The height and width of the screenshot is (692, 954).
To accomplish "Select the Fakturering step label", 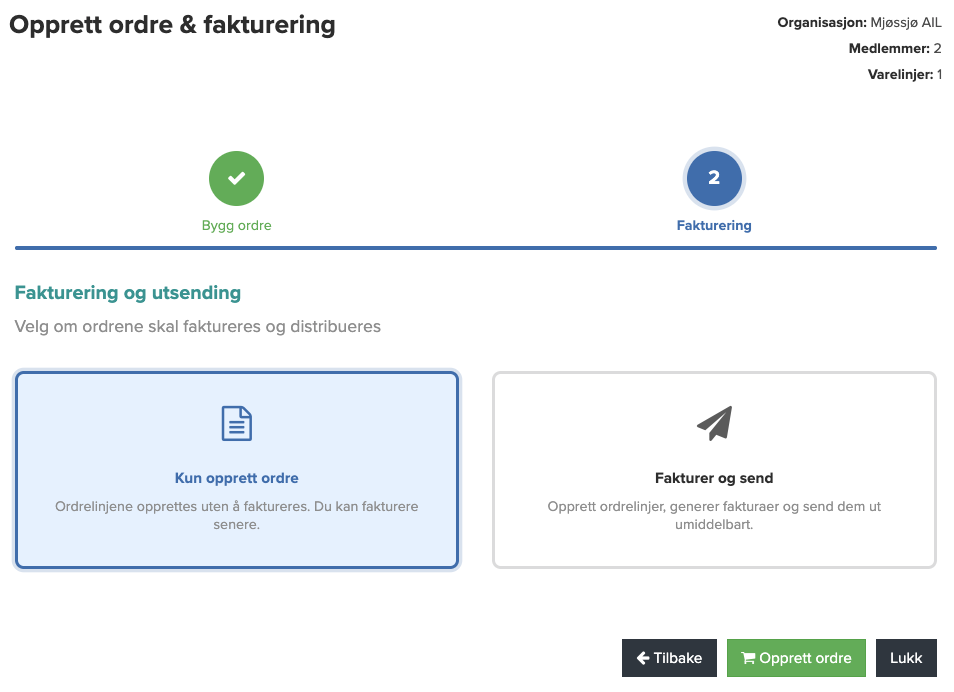I will [714, 226].
